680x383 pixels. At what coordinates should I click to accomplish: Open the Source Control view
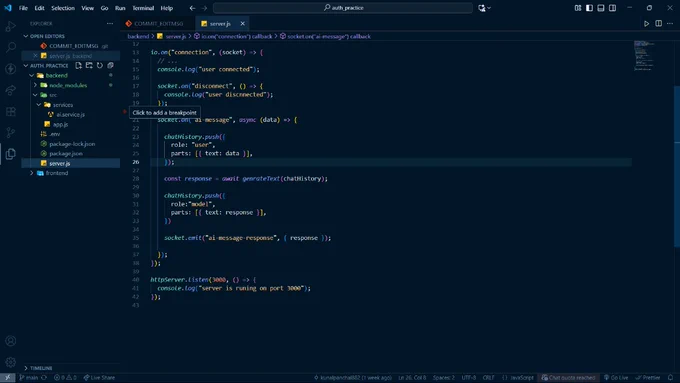pos(10,132)
